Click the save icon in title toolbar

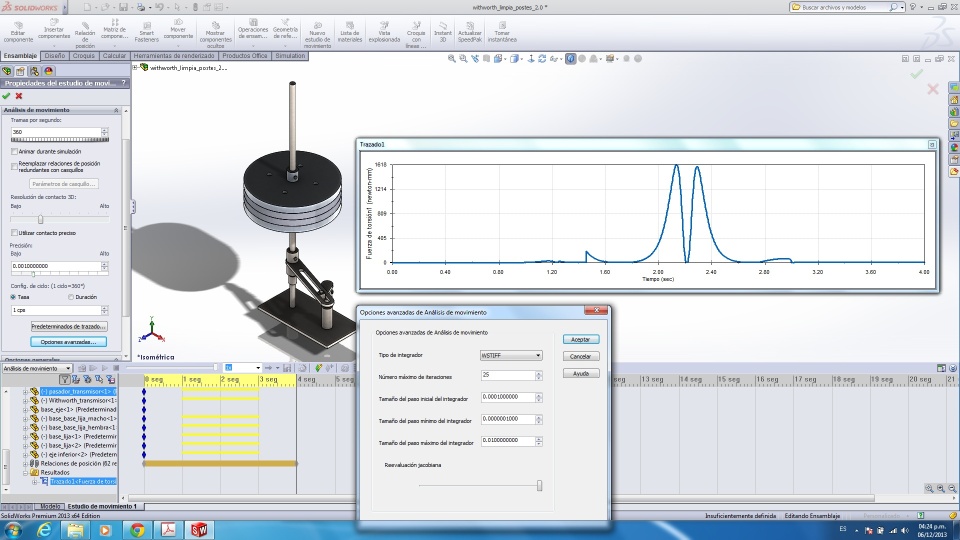coord(123,7)
